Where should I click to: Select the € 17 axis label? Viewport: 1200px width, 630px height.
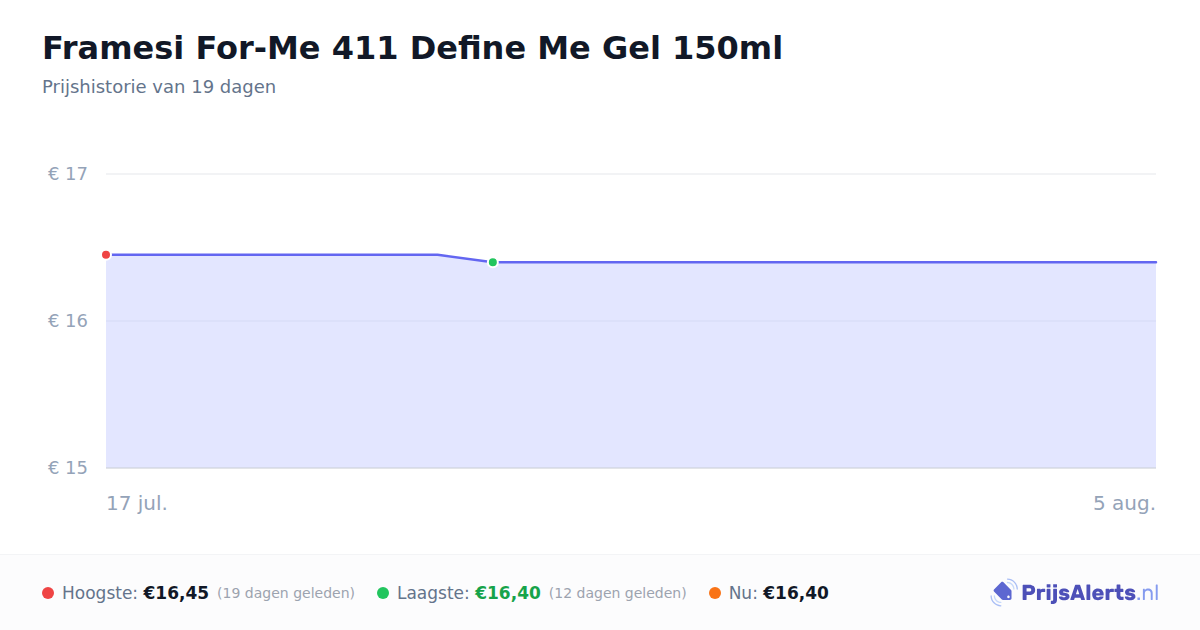pos(68,174)
